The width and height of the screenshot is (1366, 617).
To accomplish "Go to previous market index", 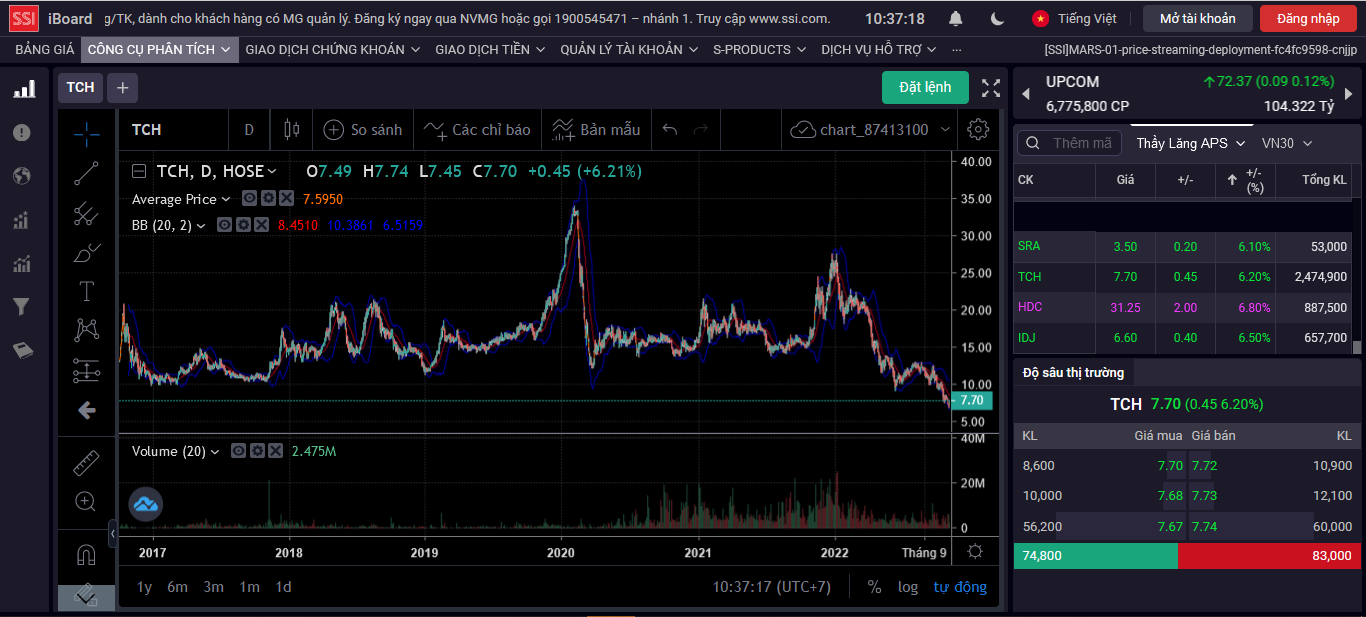I will point(1025,94).
